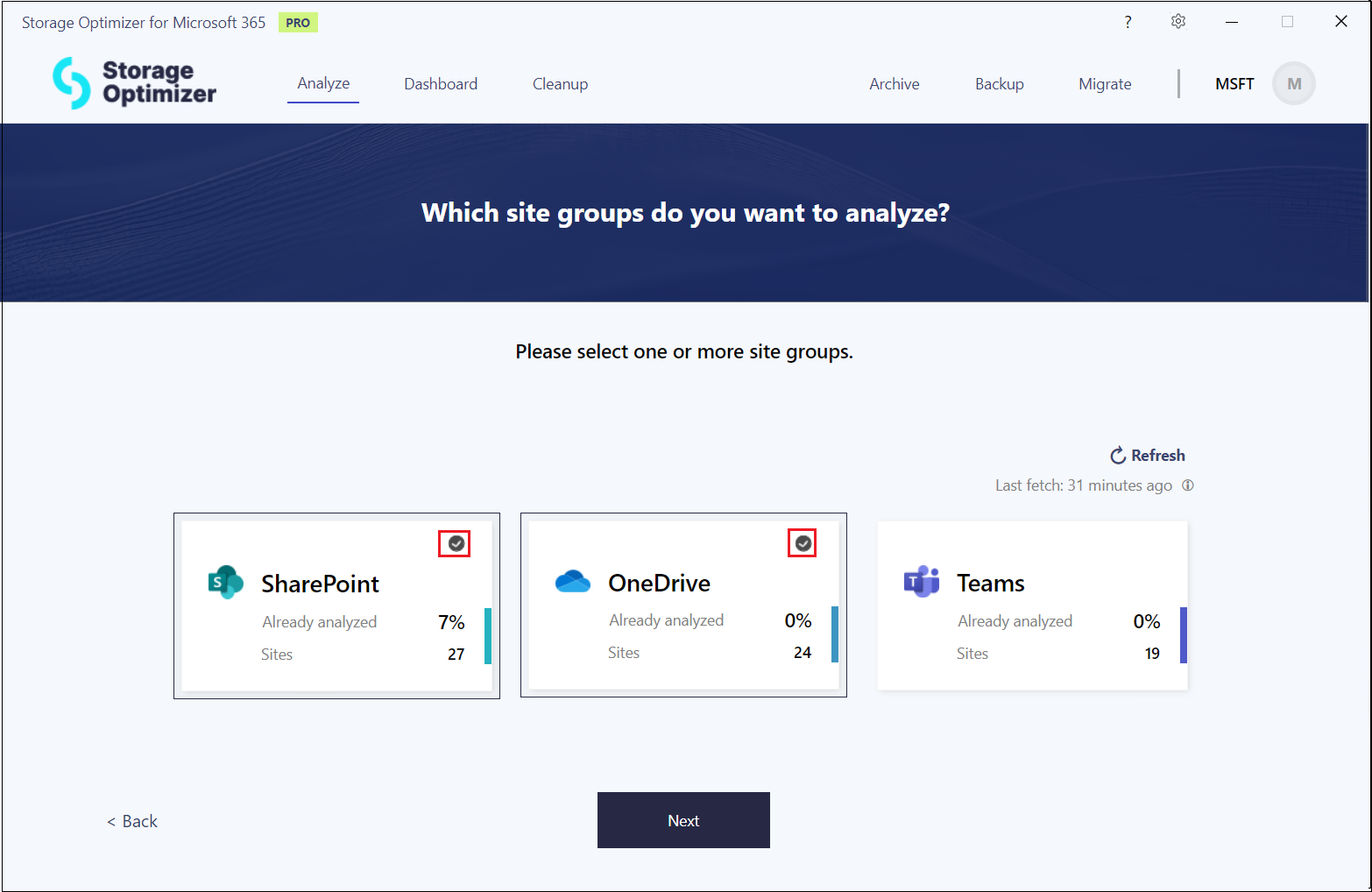This screenshot has height=892, width=1372.
Task: Click the Storage Optimizer logo
Action: point(134,83)
